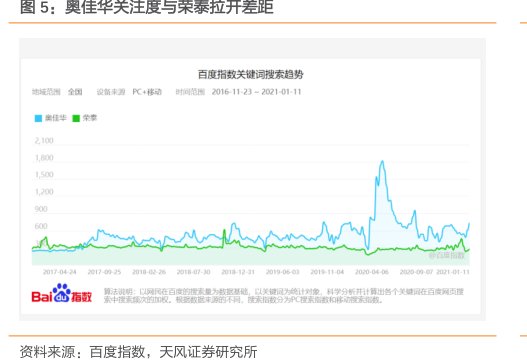
Task: Click the 地域范围 field label
Action: pyautogui.click(x=46, y=92)
